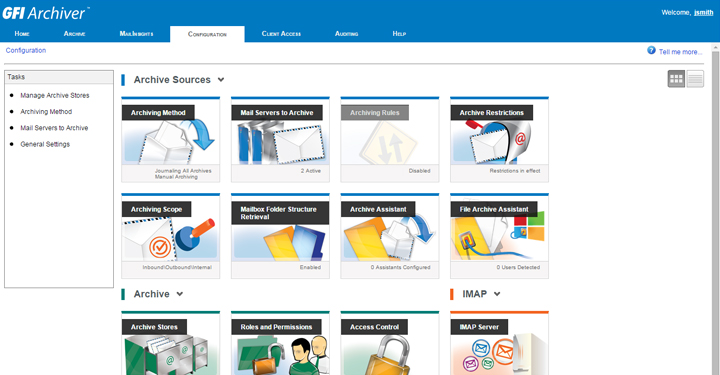Open the Archive Restrictions mailbox tile
Image resolution: width=720 pixels, height=375 pixels.
tap(500, 140)
